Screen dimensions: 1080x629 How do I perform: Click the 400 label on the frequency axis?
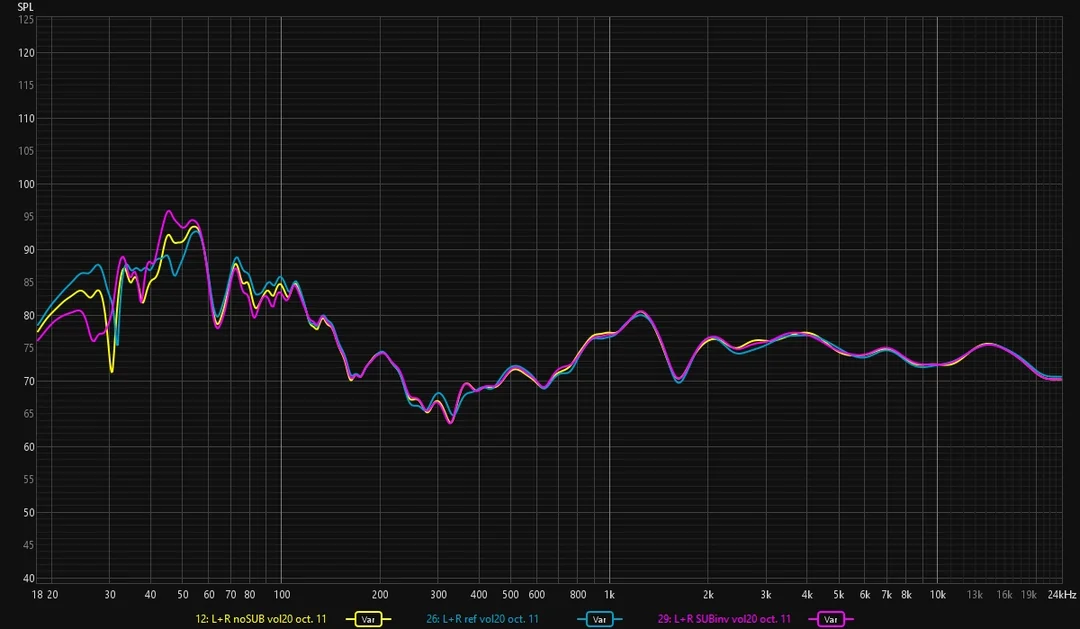479,595
